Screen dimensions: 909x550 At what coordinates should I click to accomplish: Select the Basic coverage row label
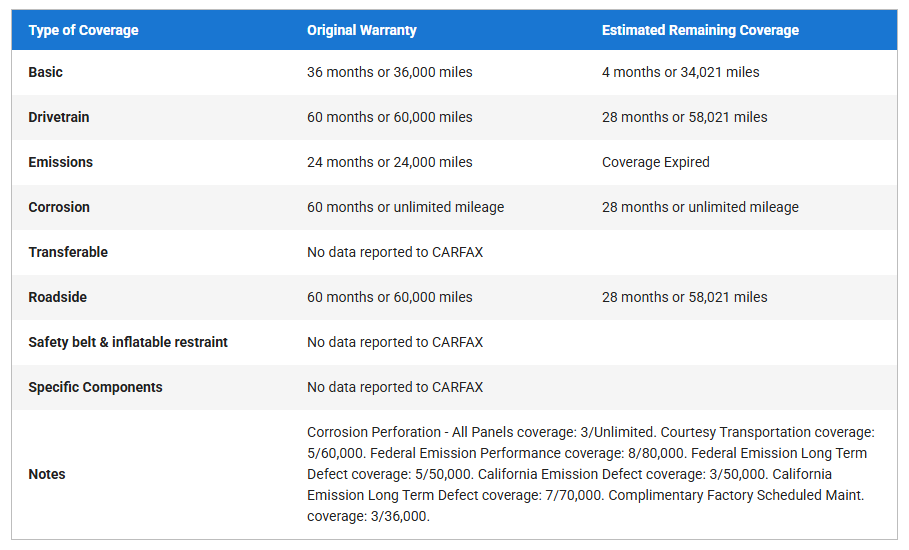click(x=46, y=72)
